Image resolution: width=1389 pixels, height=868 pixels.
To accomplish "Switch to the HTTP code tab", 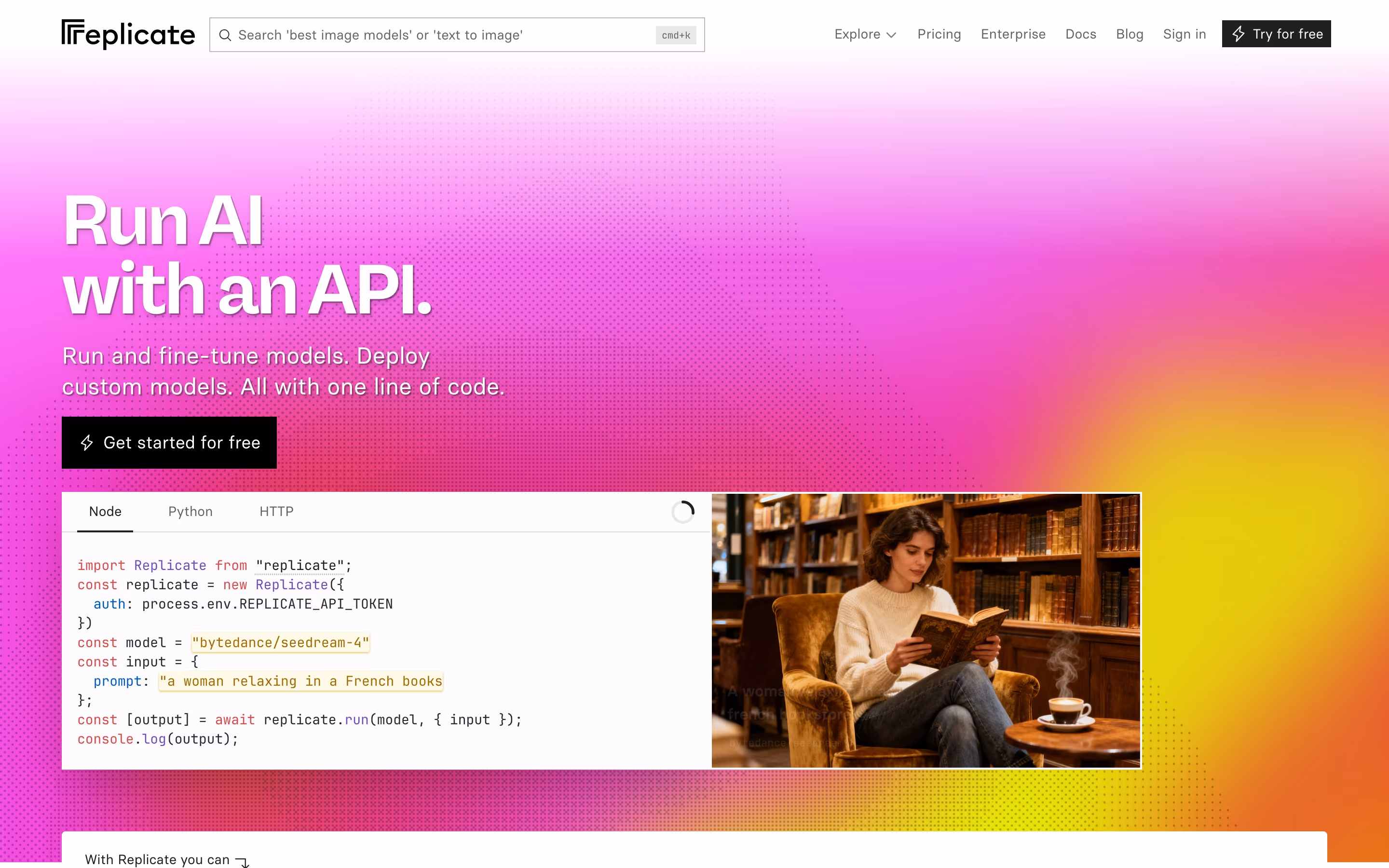I will click(x=276, y=512).
